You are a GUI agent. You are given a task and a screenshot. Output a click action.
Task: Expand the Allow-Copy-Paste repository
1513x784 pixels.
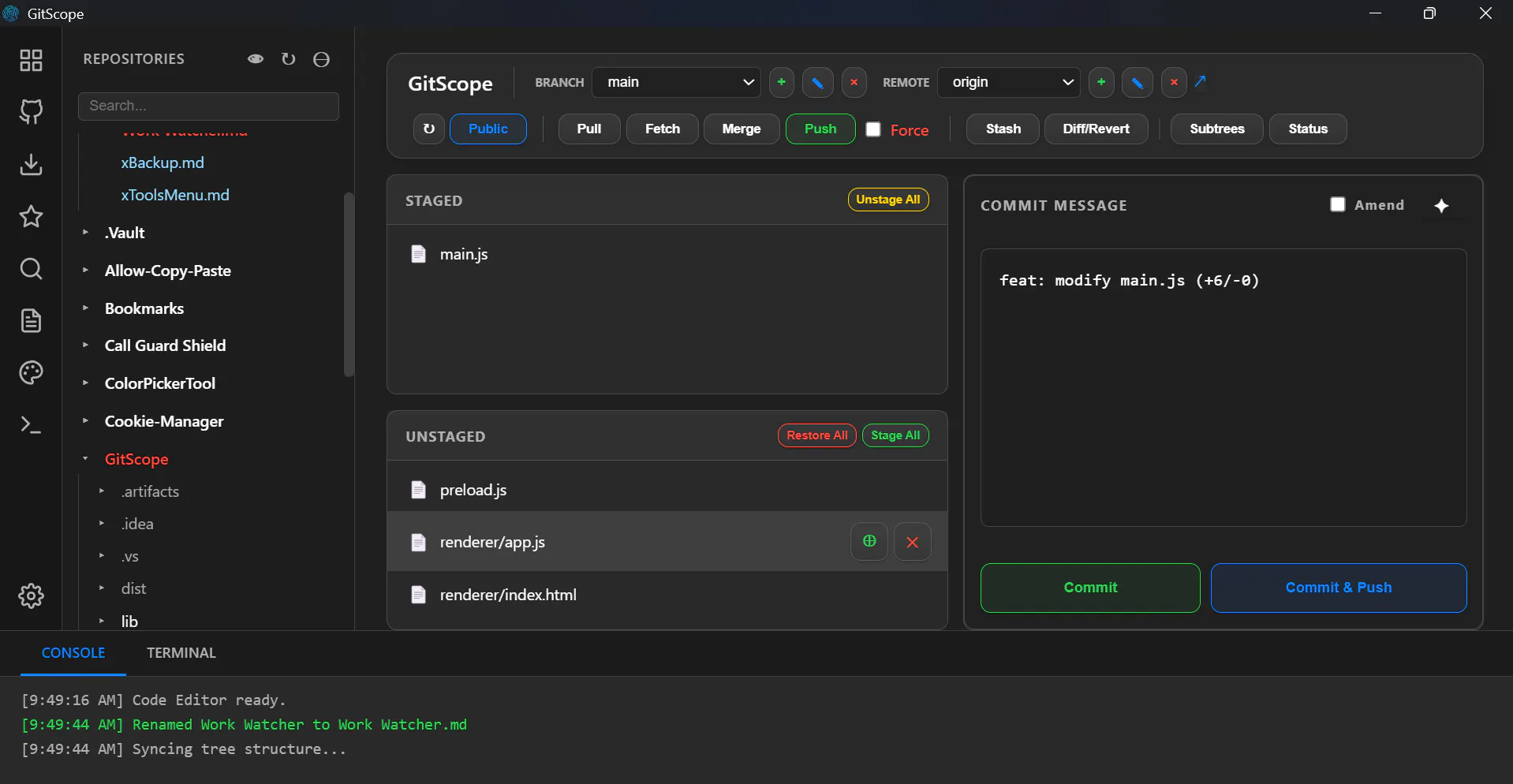point(85,270)
